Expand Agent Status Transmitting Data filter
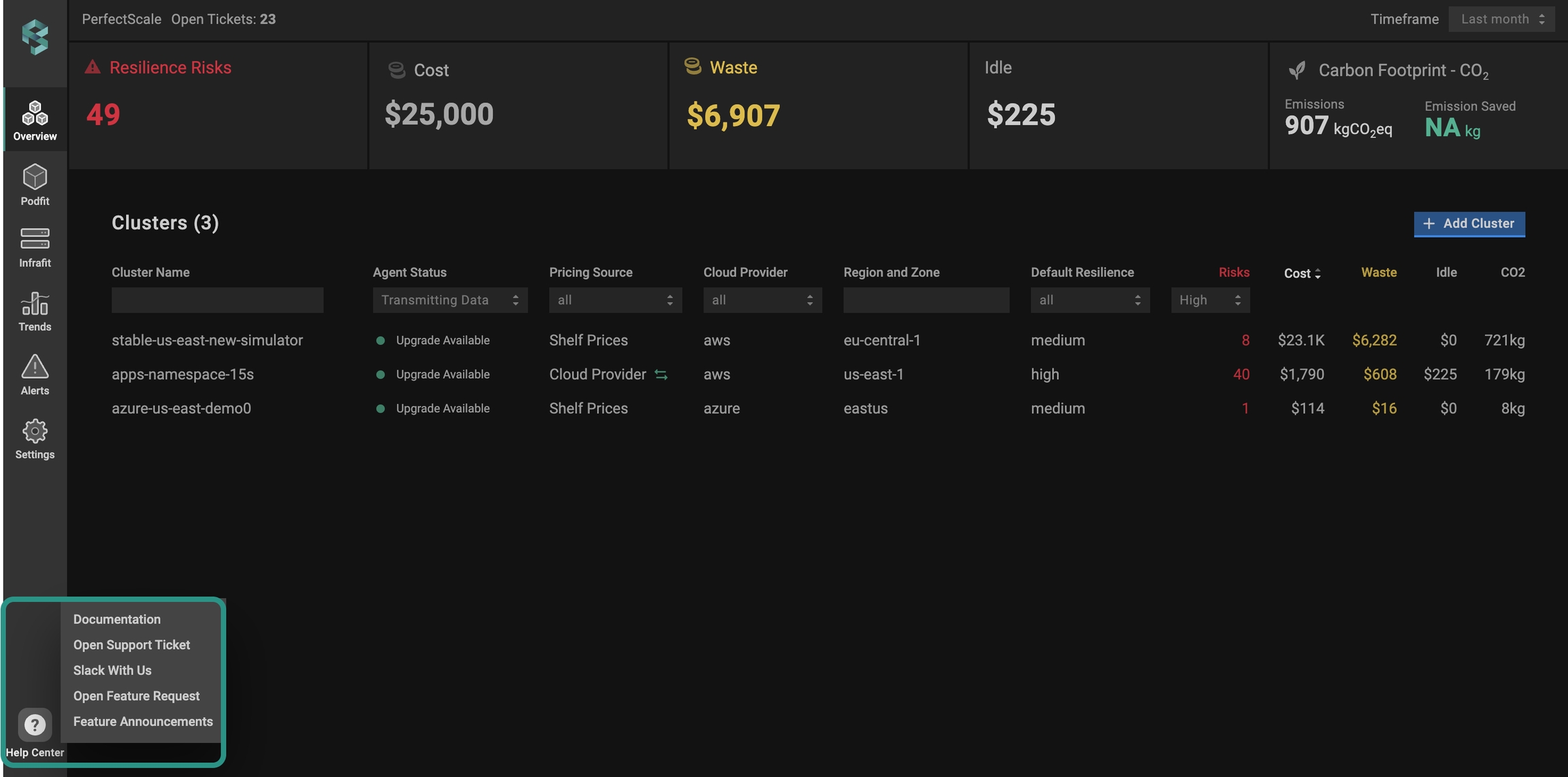 [450, 300]
